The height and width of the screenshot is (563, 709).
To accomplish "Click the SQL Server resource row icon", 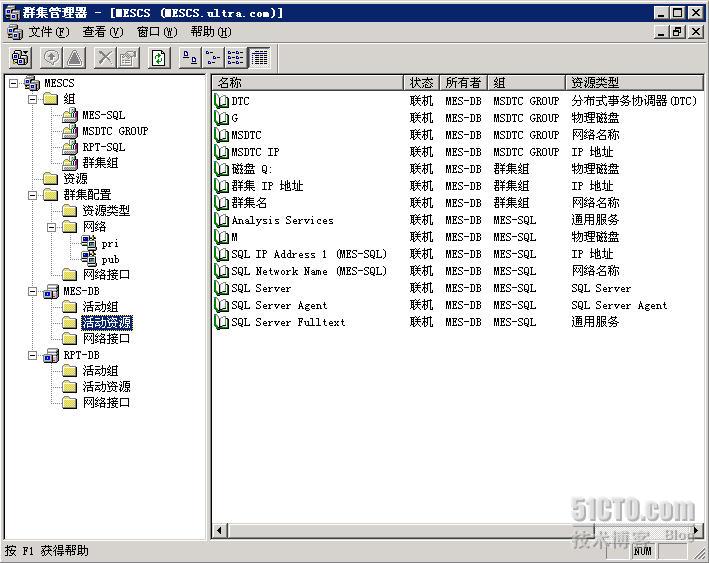I will [222, 288].
